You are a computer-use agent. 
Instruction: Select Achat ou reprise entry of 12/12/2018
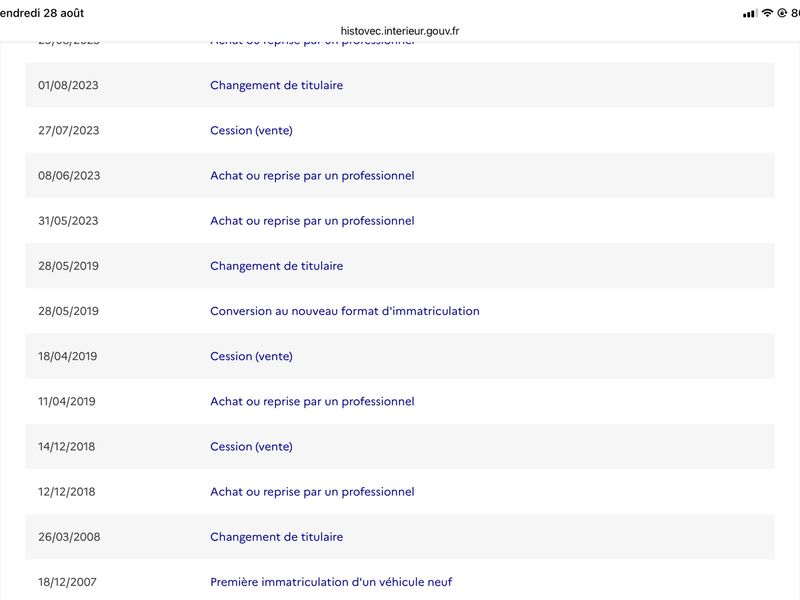[312, 492]
